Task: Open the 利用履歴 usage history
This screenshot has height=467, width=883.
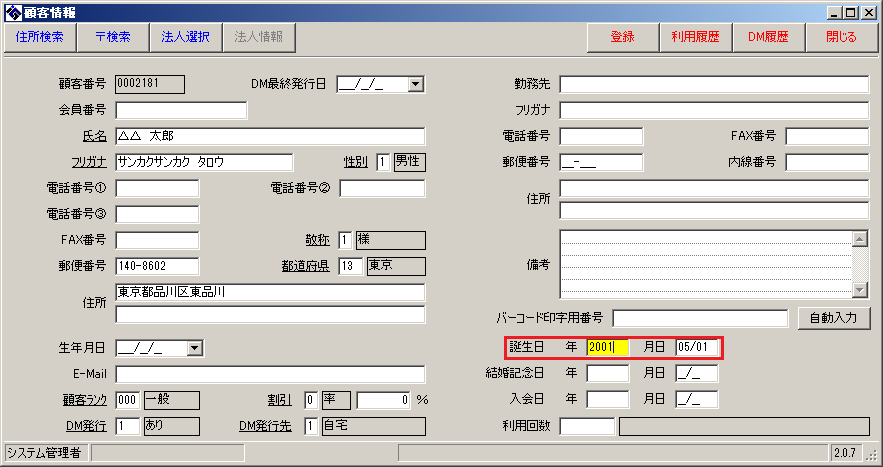Action: click(x=695, y=37)
